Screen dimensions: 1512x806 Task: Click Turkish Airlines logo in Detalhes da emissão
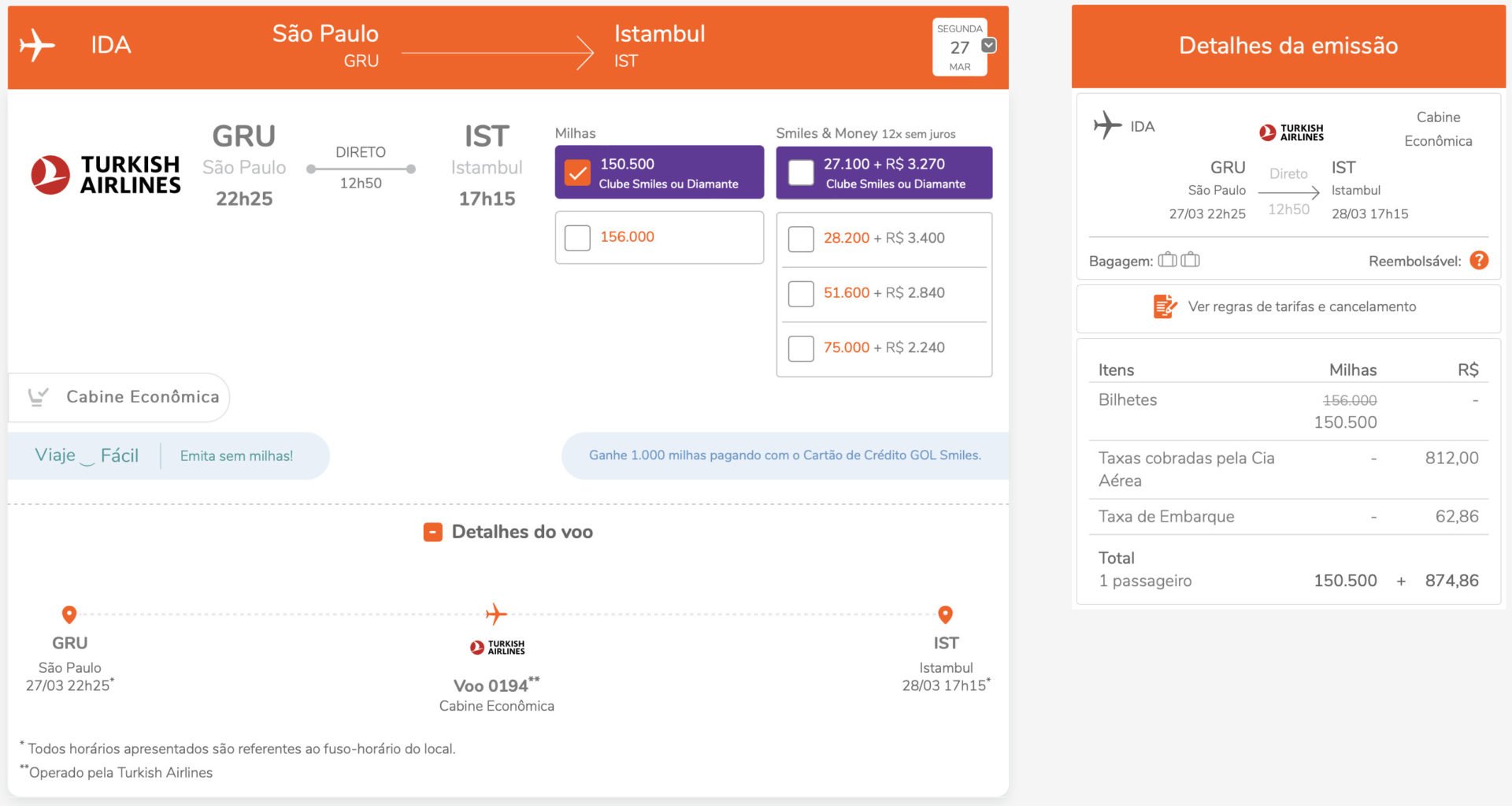coord(1291,132)
